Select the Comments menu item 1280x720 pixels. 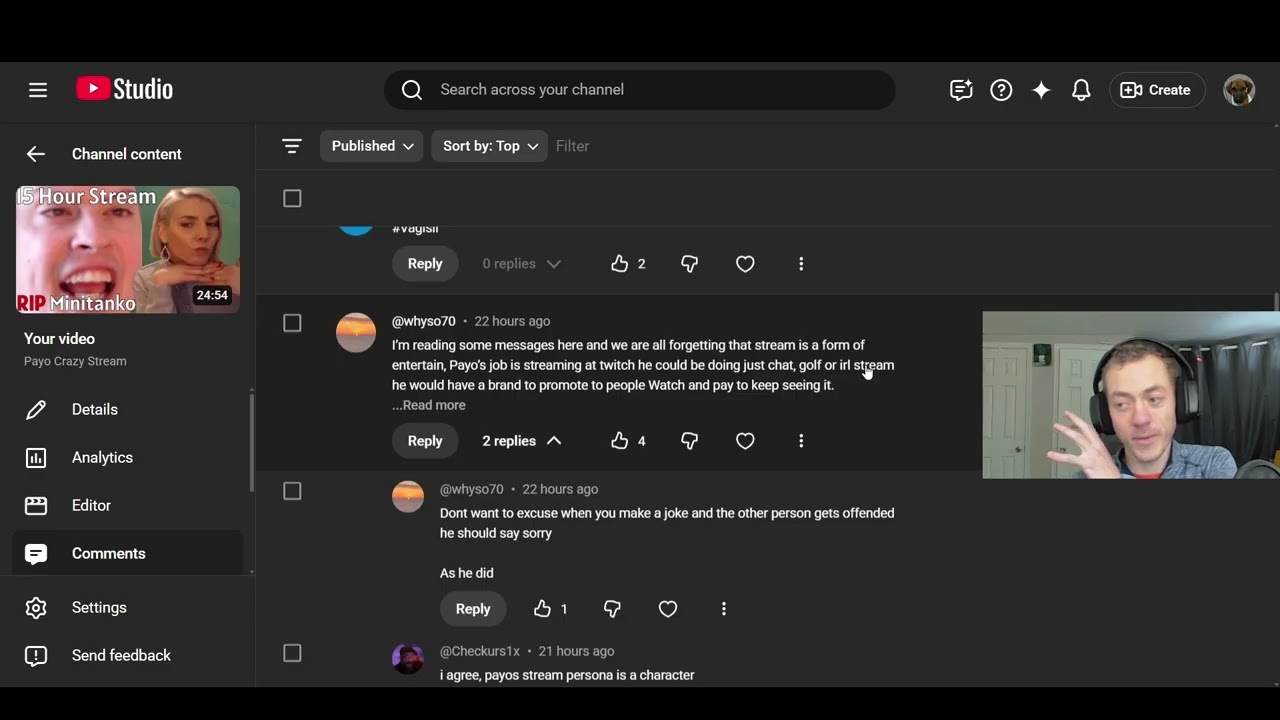point(127,553)
